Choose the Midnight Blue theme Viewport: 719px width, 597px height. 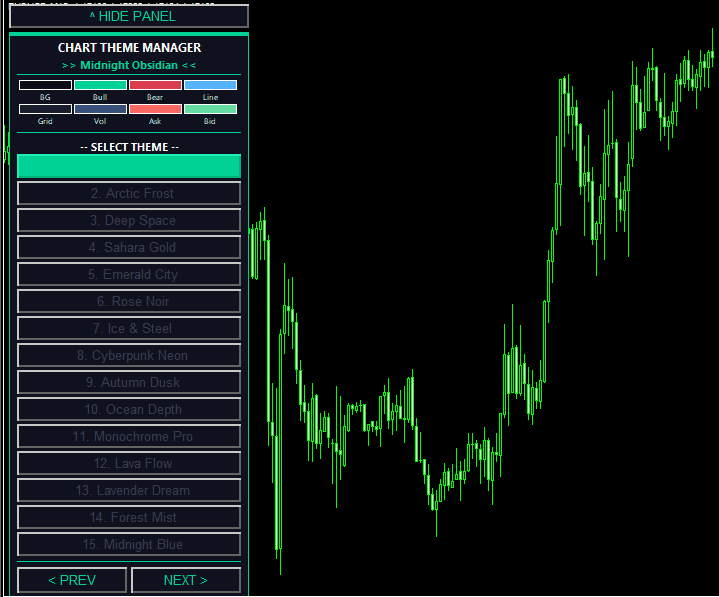129,544
